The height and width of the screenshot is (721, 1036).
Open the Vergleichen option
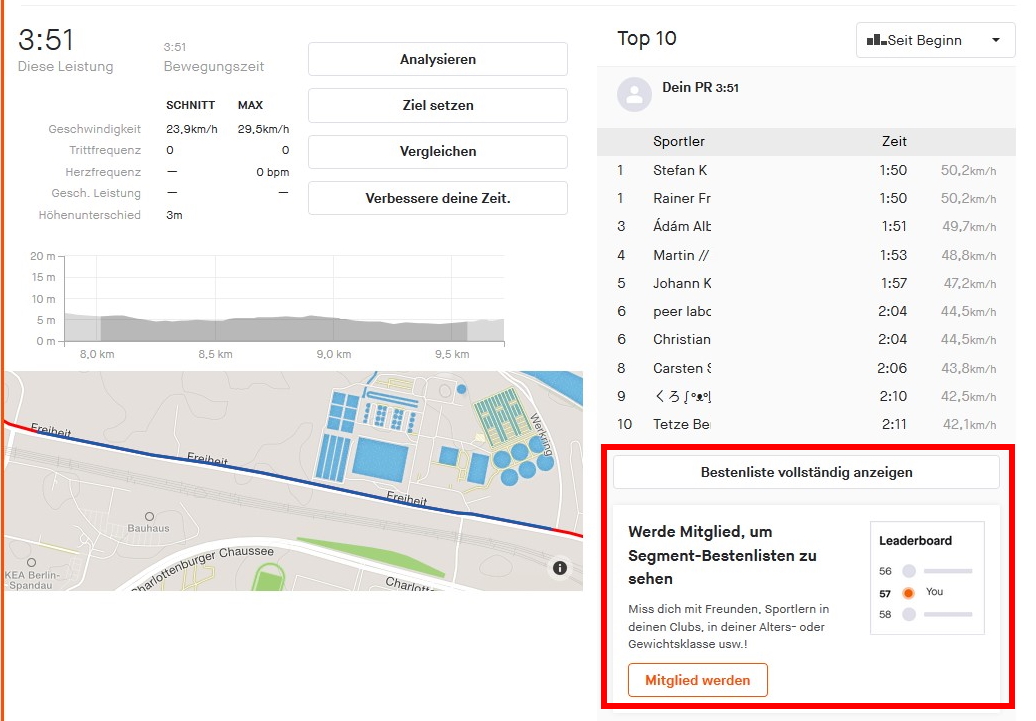(x=437, y=152)
